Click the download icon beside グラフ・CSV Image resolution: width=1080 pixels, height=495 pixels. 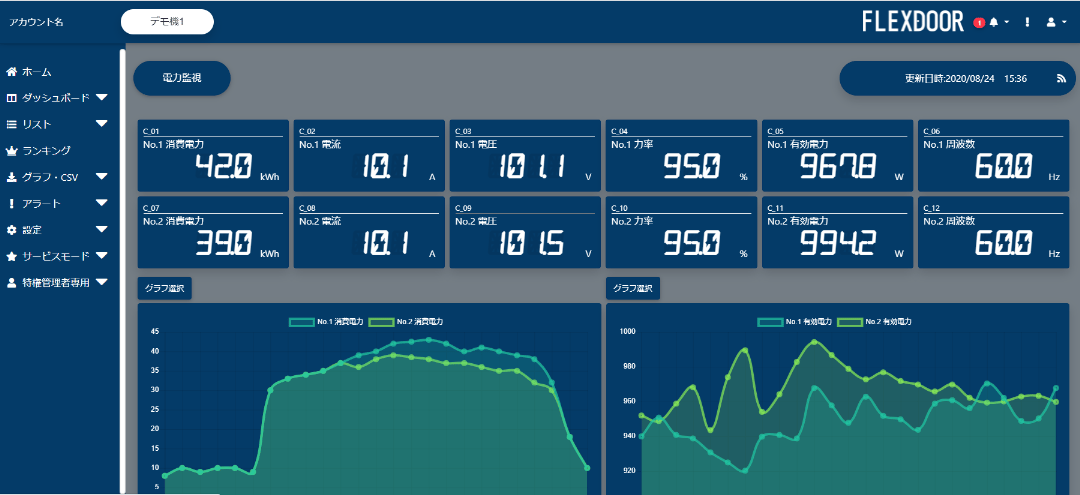tap(11, 177)
